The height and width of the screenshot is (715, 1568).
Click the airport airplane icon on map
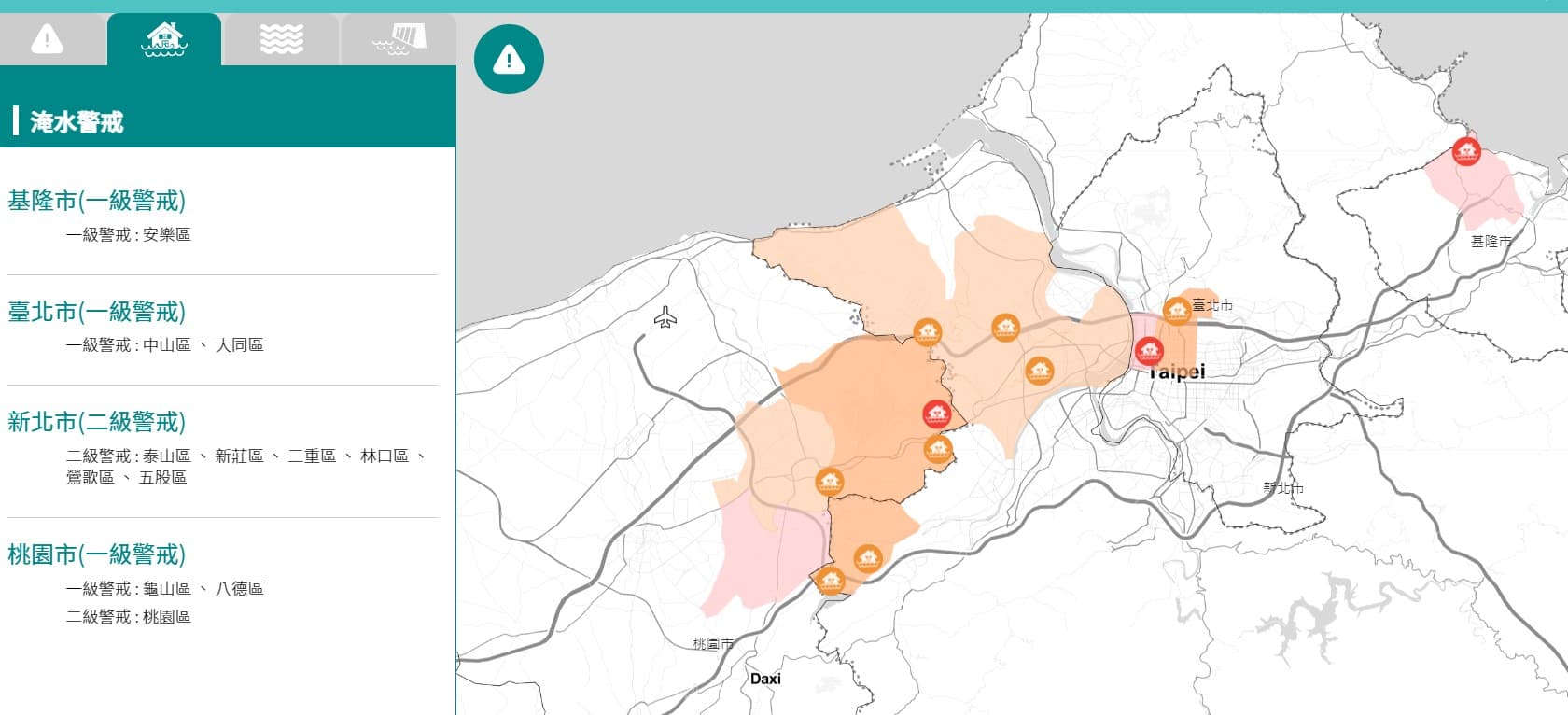[665, 317]
